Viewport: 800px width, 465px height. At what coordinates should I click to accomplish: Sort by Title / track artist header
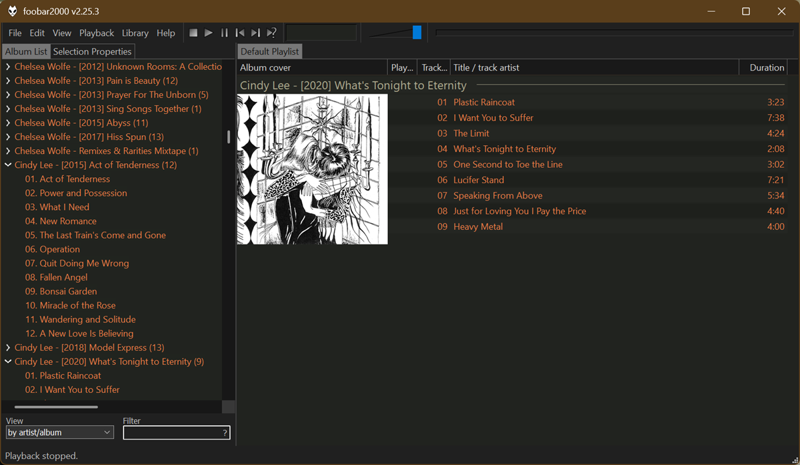pos(594,67)
